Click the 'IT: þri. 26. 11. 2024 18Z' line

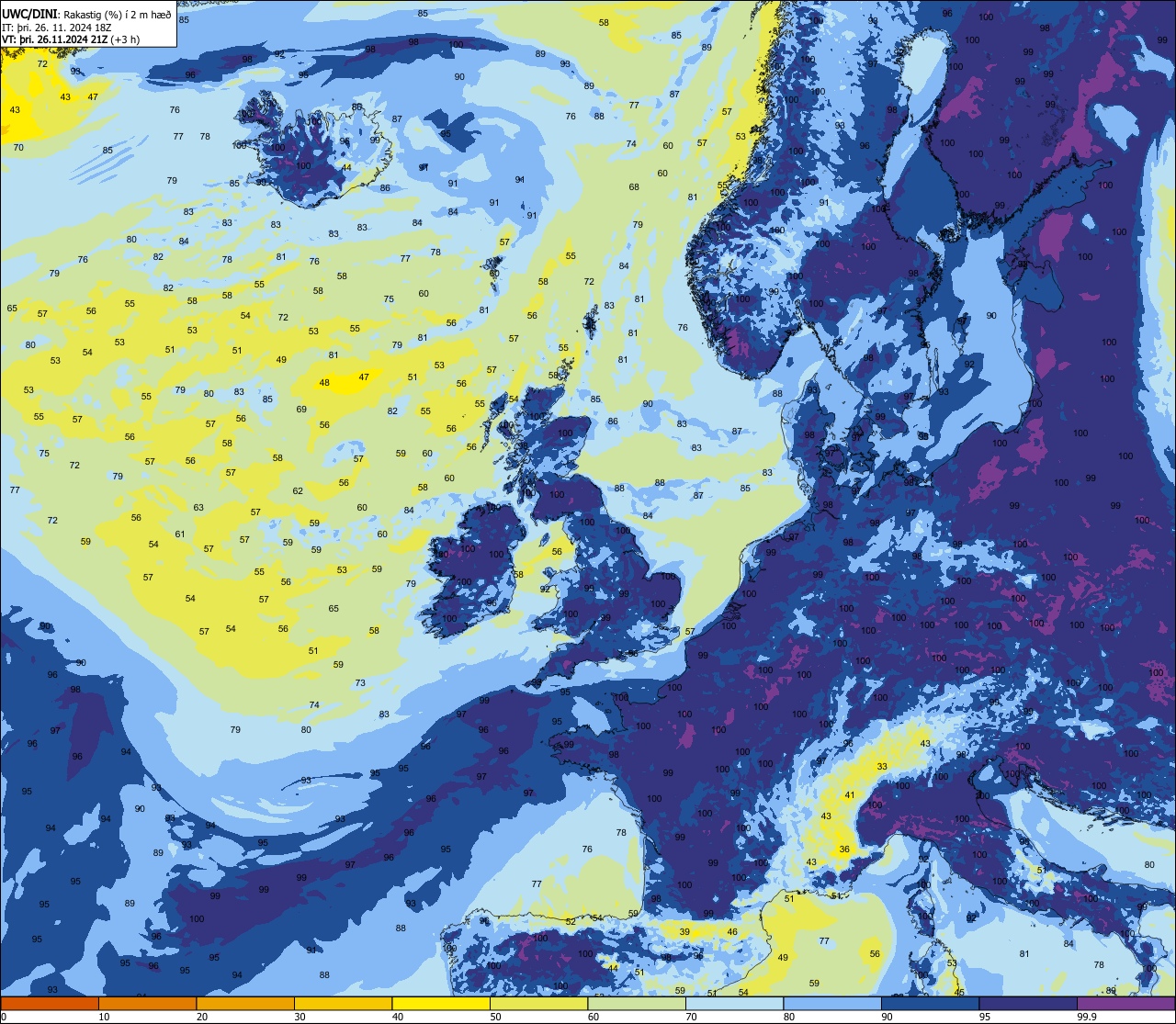pos(58,27)
